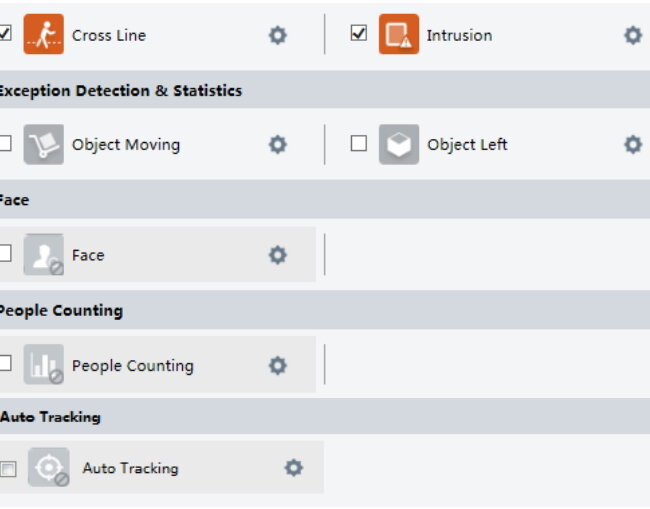The height and width of the screenshot is (509, 650).
Task: Click the orange Intrusion icon
Action: coord(399,34)
